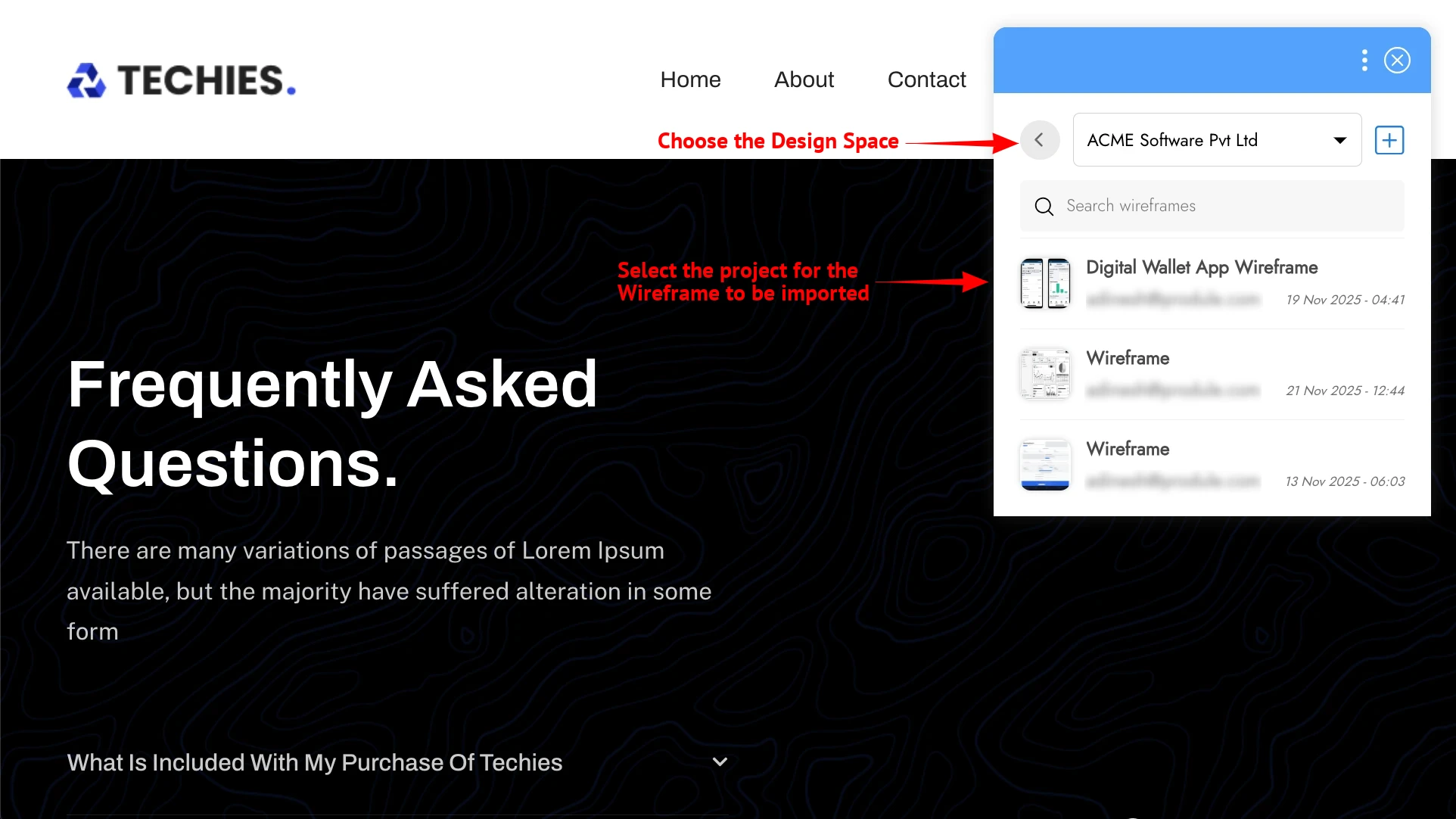
Task: Click the close X icon on the popup
Action: tap(1397, 60)
